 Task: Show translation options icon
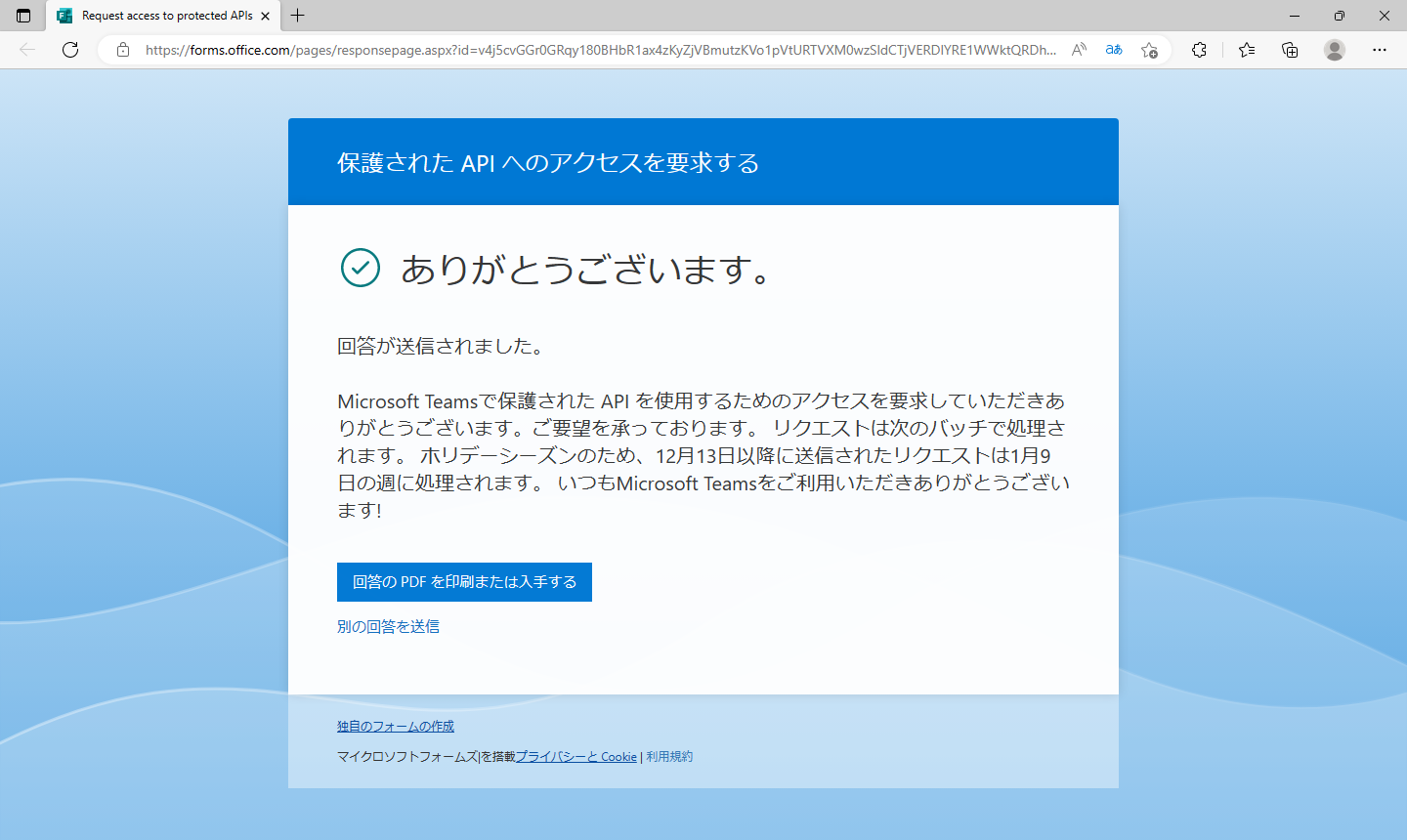coord(1114,50)
